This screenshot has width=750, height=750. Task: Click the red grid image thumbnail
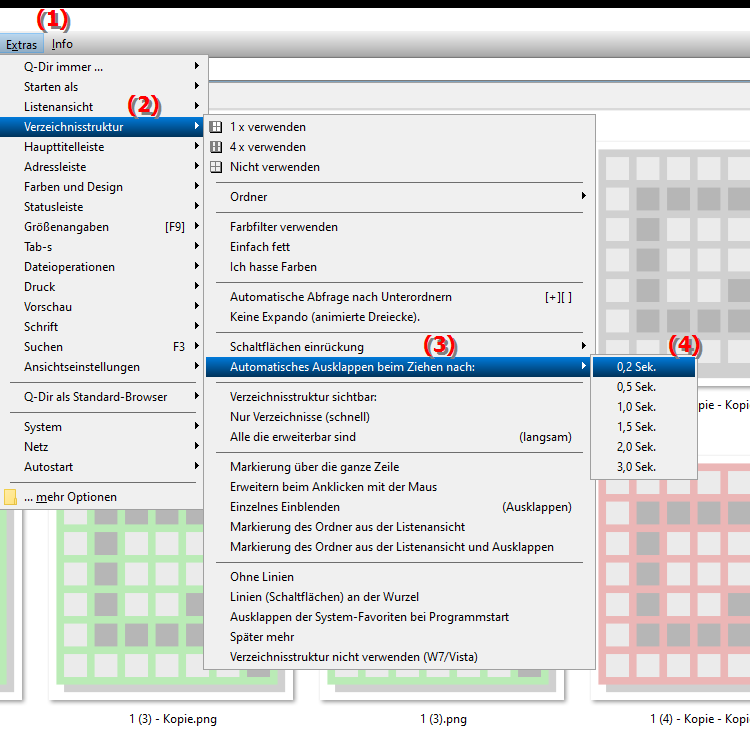pos(670,580)
